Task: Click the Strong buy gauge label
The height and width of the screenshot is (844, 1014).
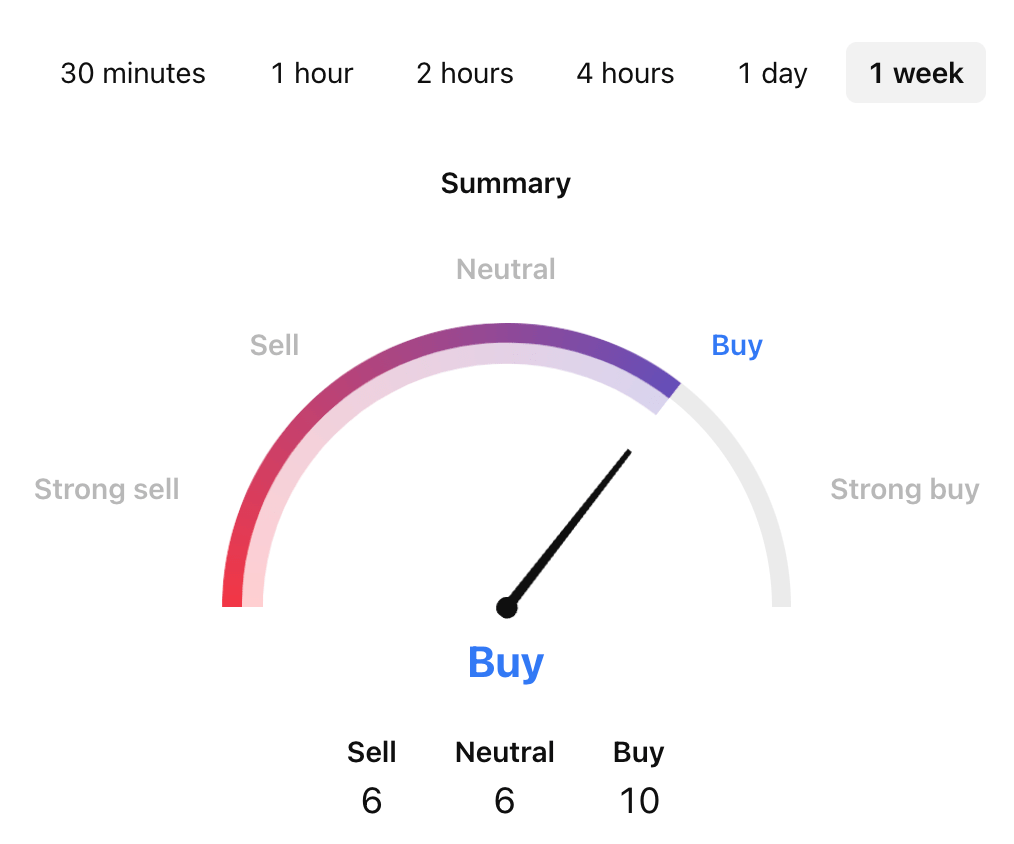Action: [905, 489]
